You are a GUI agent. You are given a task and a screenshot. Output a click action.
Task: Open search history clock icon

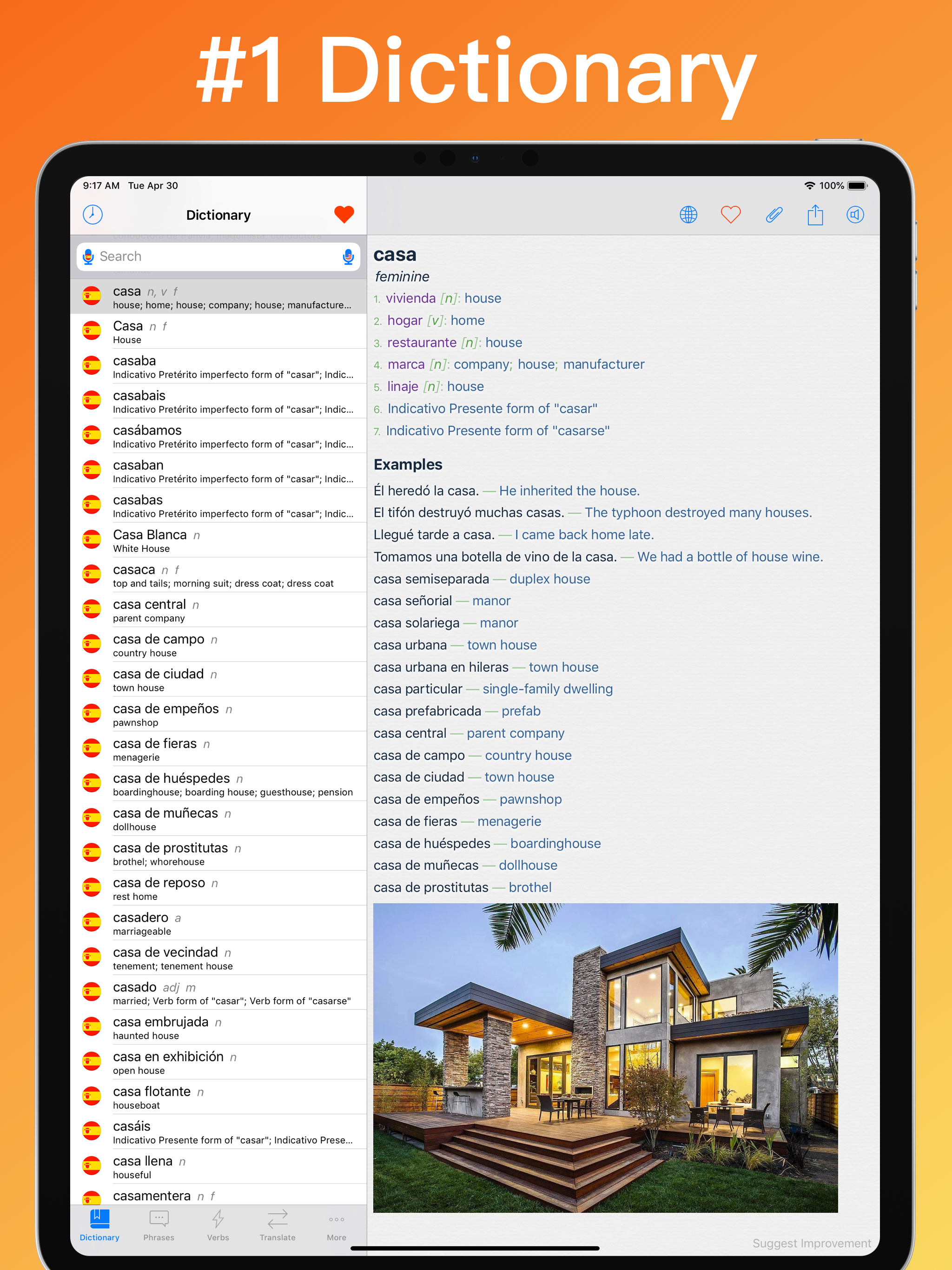[x=93, y=215]
